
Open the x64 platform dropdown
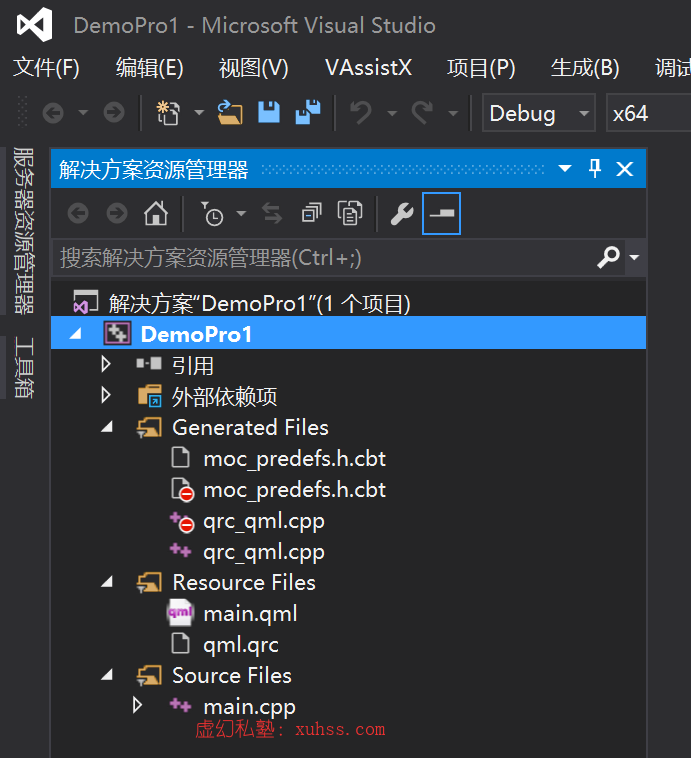[648, 113]
